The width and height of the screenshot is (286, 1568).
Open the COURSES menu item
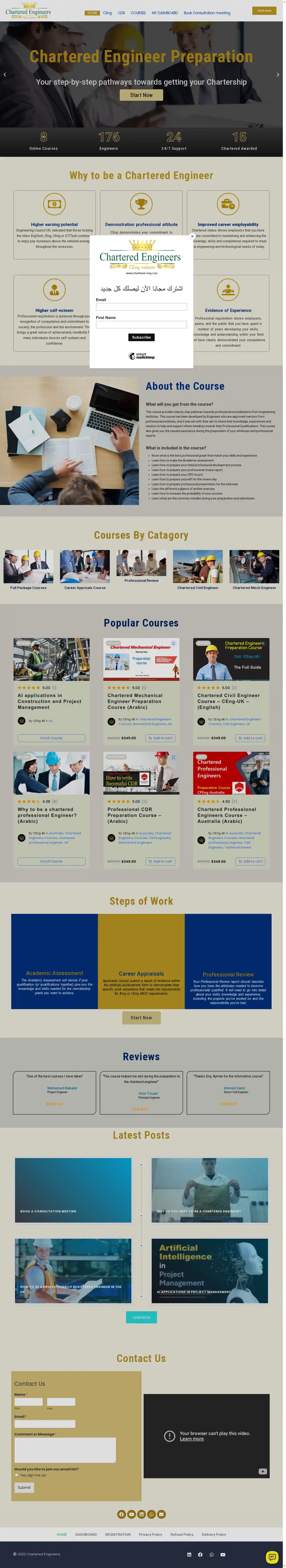(139, 13)
